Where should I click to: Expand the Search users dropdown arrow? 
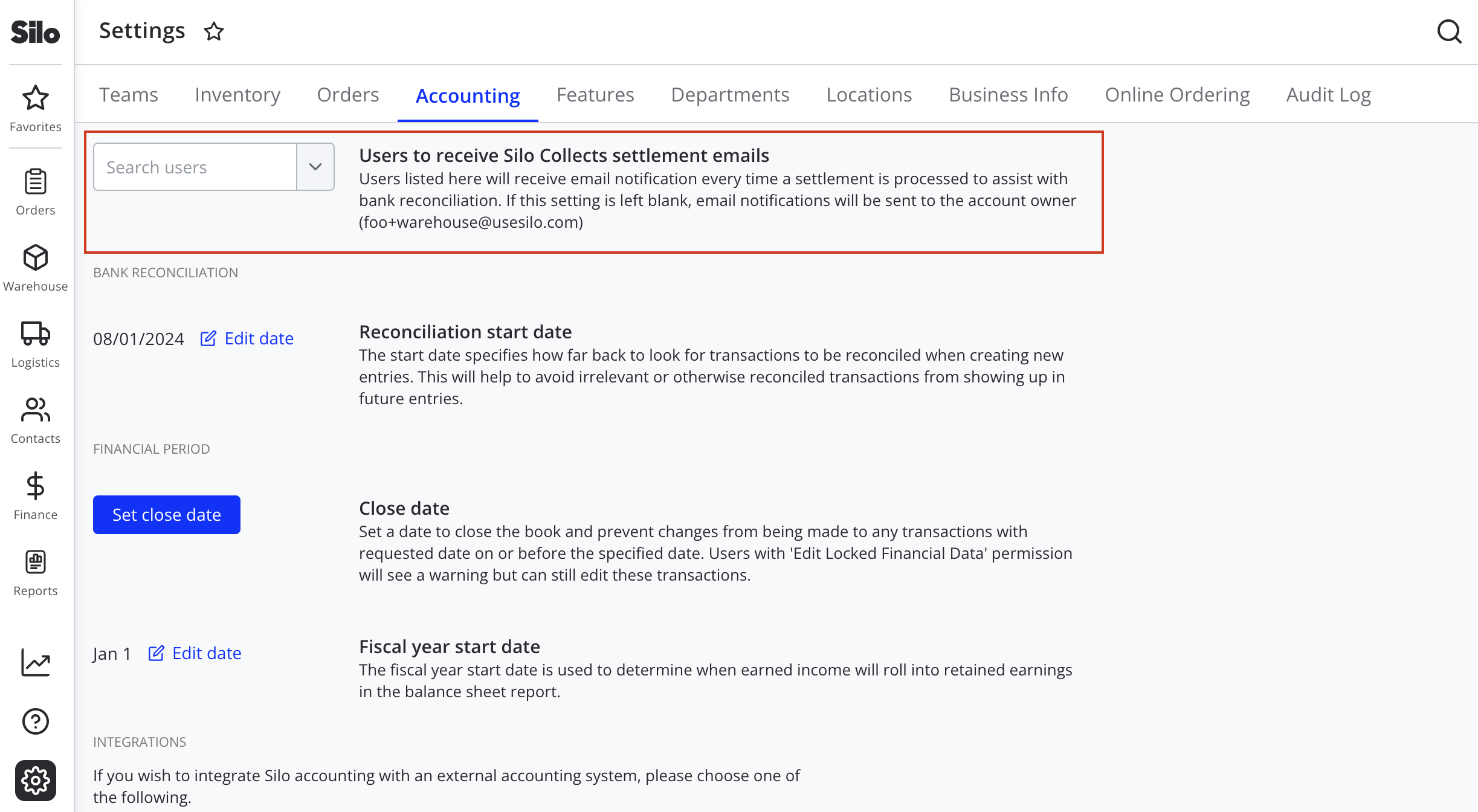coord(315,167)
